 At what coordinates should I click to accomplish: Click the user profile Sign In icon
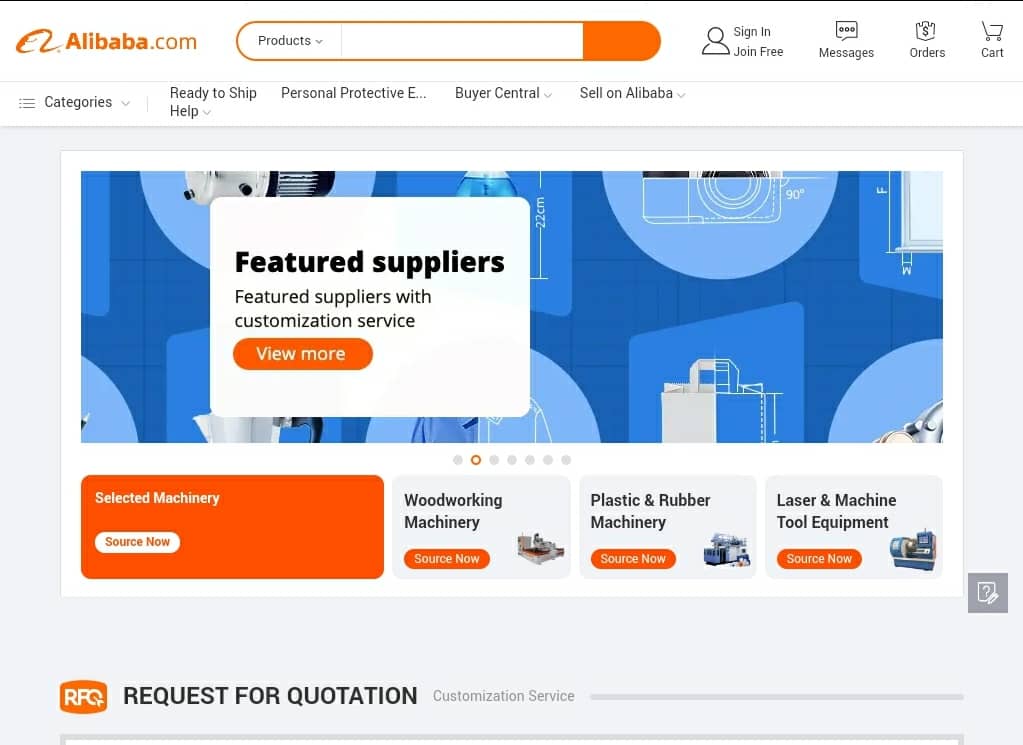click(715, 41)
